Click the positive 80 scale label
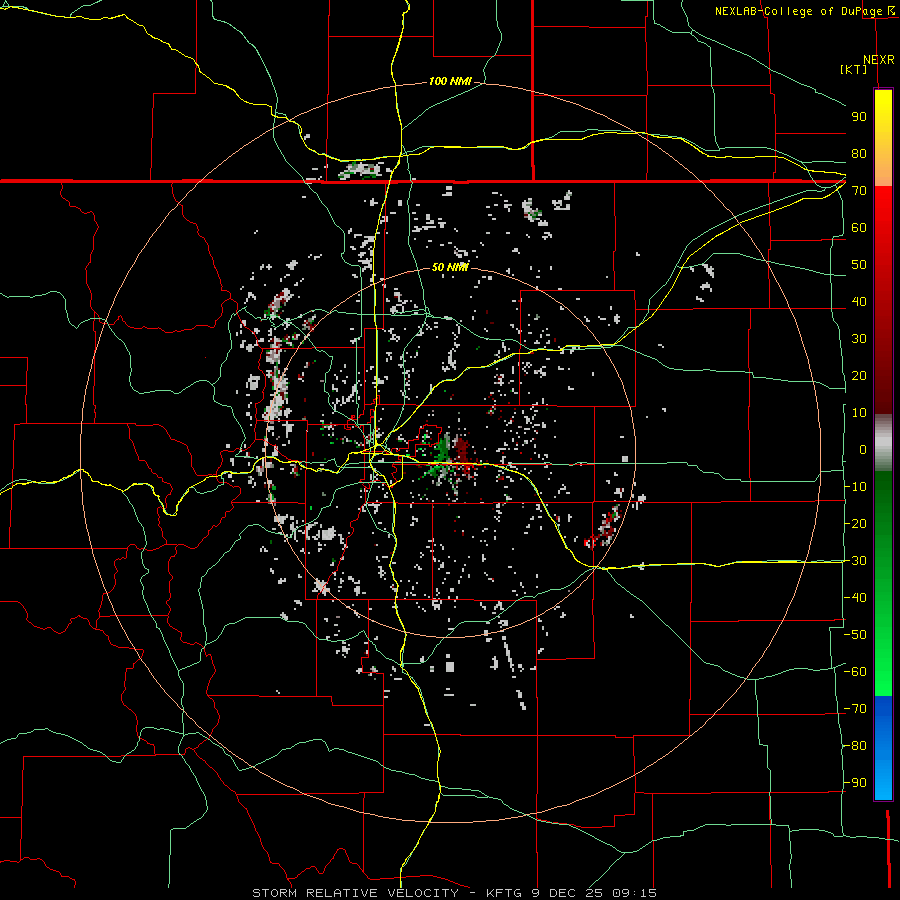The image size is (900, 900). click(x=859, y=153)
